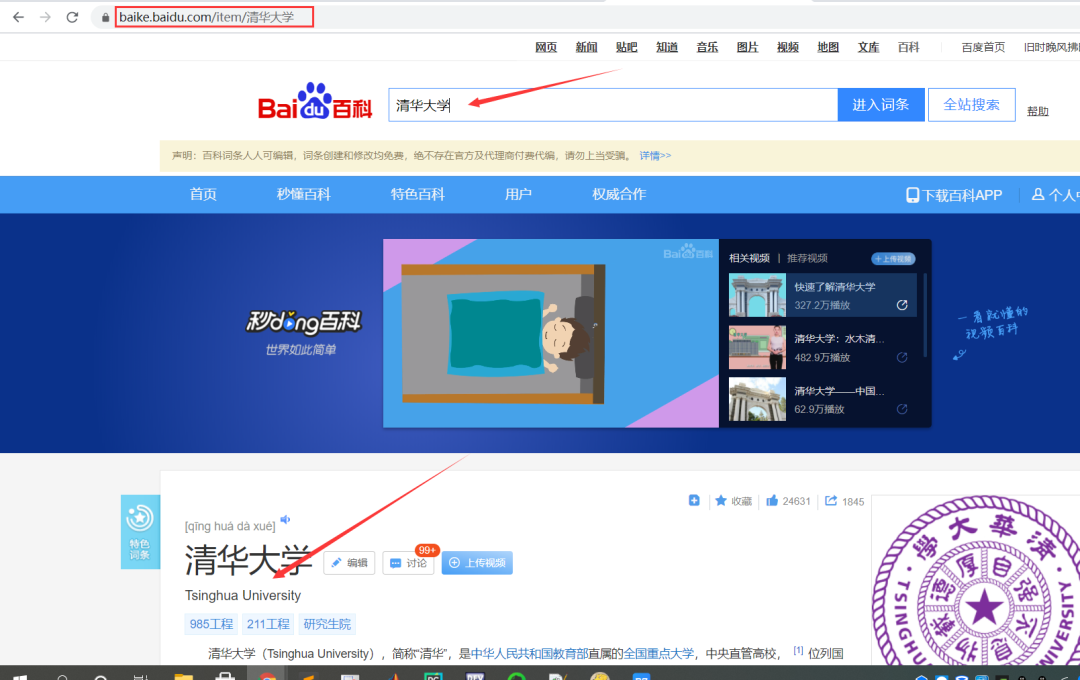Open the [1] reference marker
Image resolution: width=1080 pixels, height=680 pixels.
coord(798,650)
